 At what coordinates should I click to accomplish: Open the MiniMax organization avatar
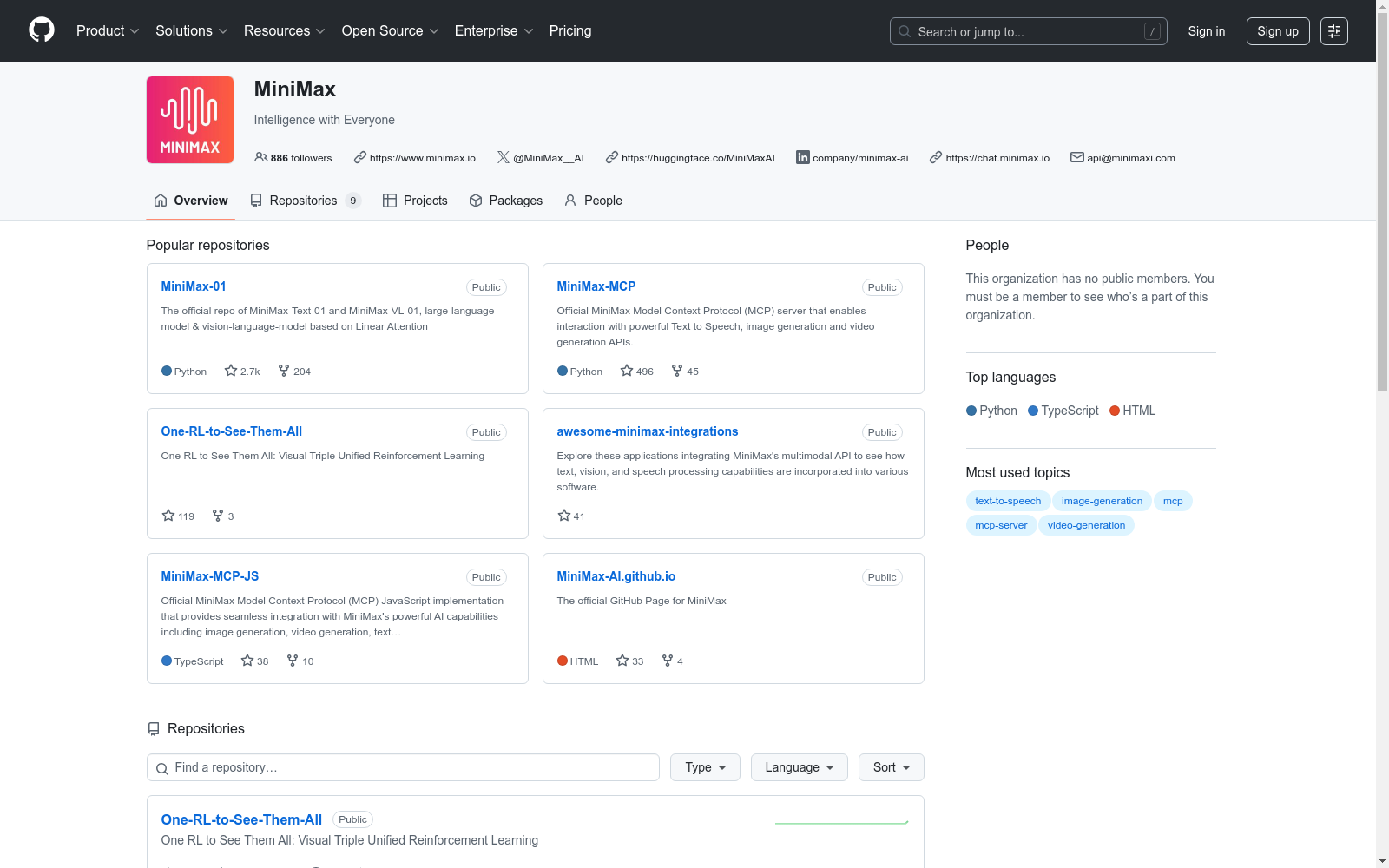[x=190, y=120]
